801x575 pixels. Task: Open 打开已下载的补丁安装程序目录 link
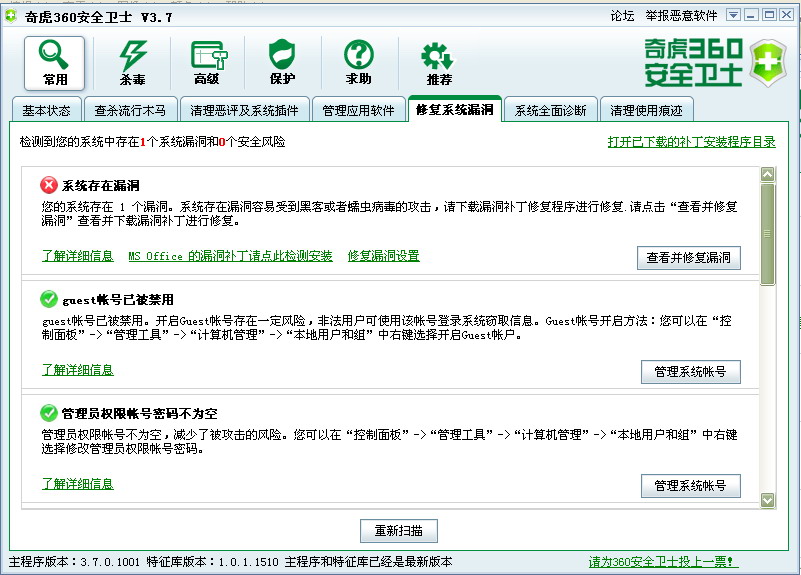[x=692, y=142]
